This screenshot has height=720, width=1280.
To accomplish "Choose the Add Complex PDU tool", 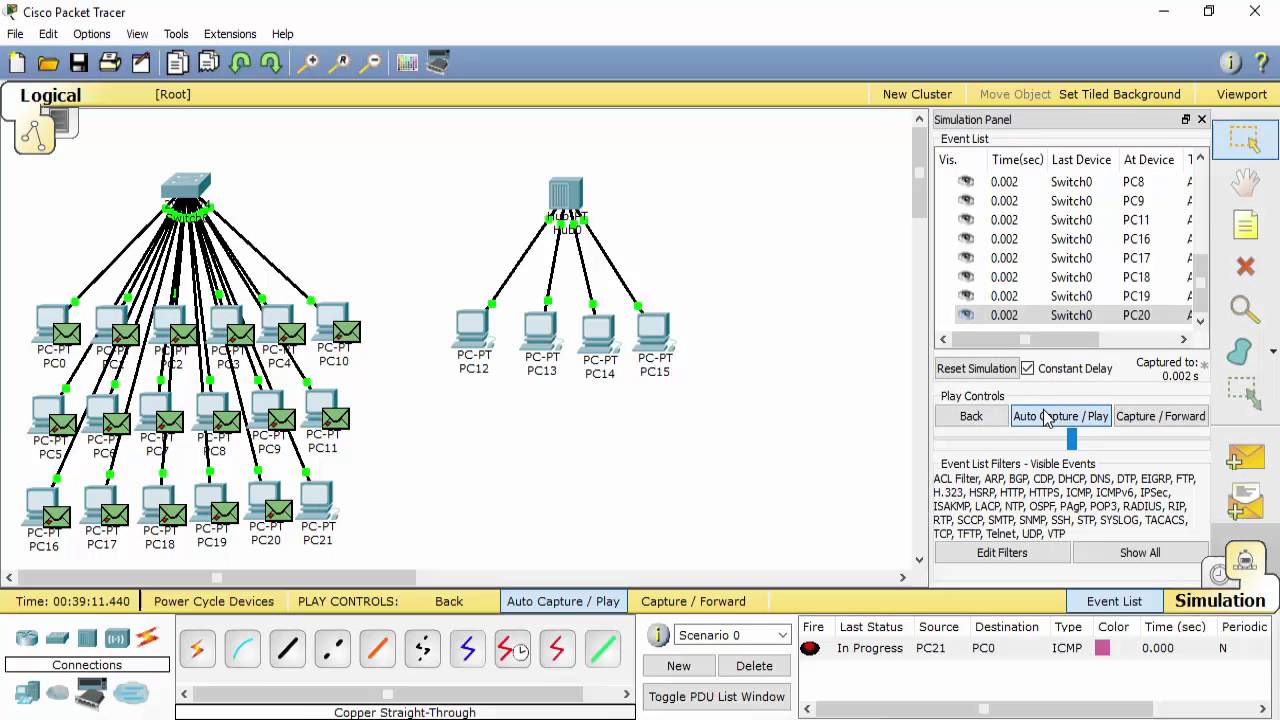I will (1245, 500).
